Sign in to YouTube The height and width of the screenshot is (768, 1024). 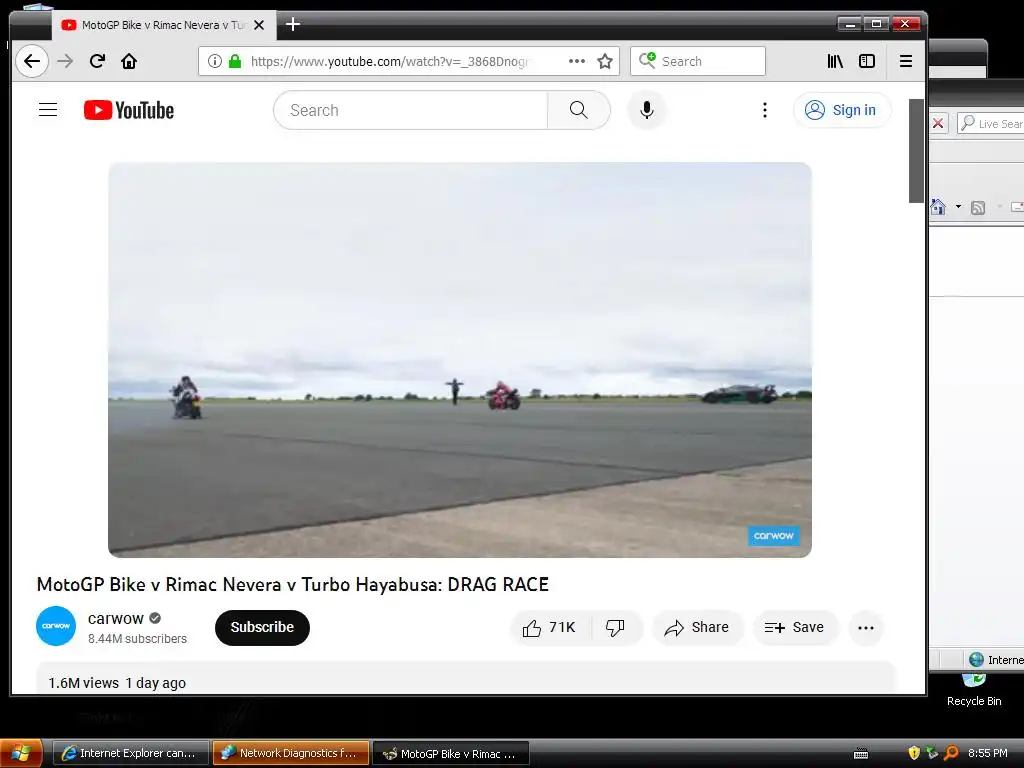(x=842, y=110)
